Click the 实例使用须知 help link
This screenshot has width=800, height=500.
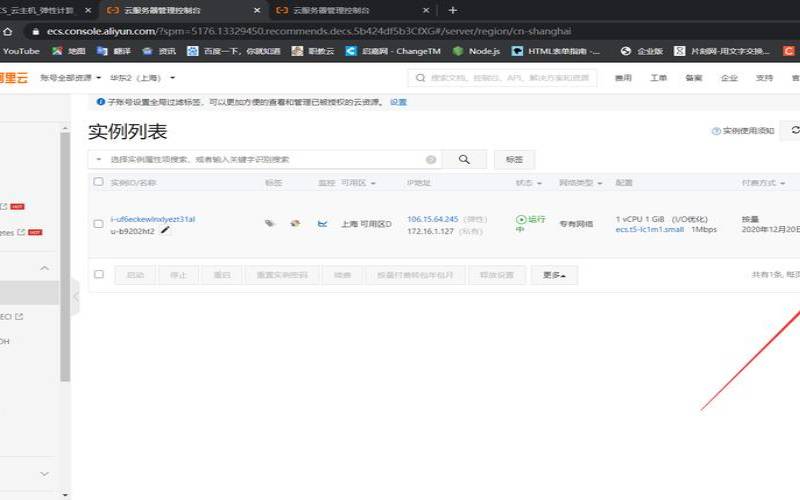pyautogui.click(x=743, y=131)
